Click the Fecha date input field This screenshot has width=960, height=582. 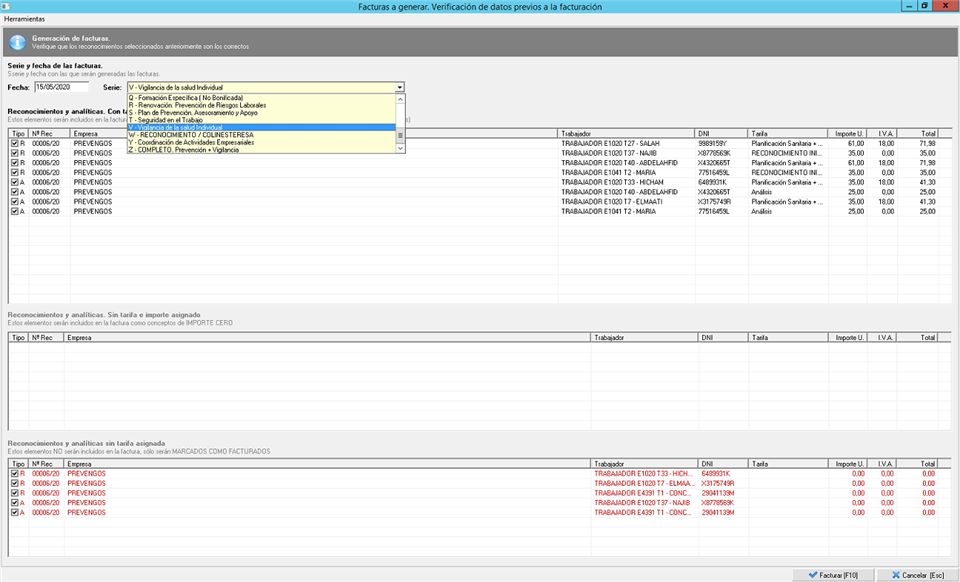(x=60, y=88)
